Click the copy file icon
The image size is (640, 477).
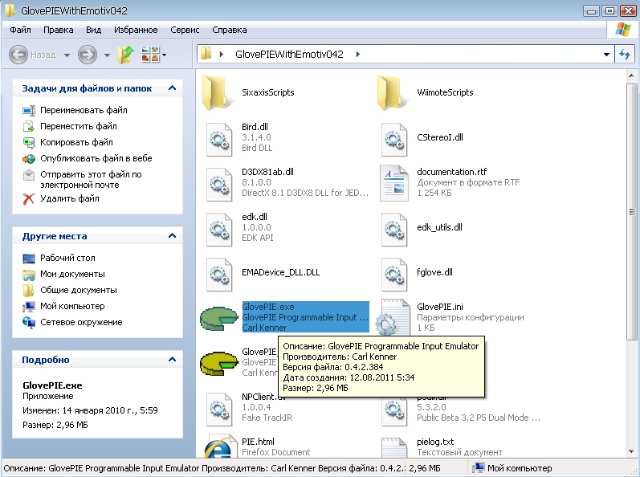pos(29,142)
